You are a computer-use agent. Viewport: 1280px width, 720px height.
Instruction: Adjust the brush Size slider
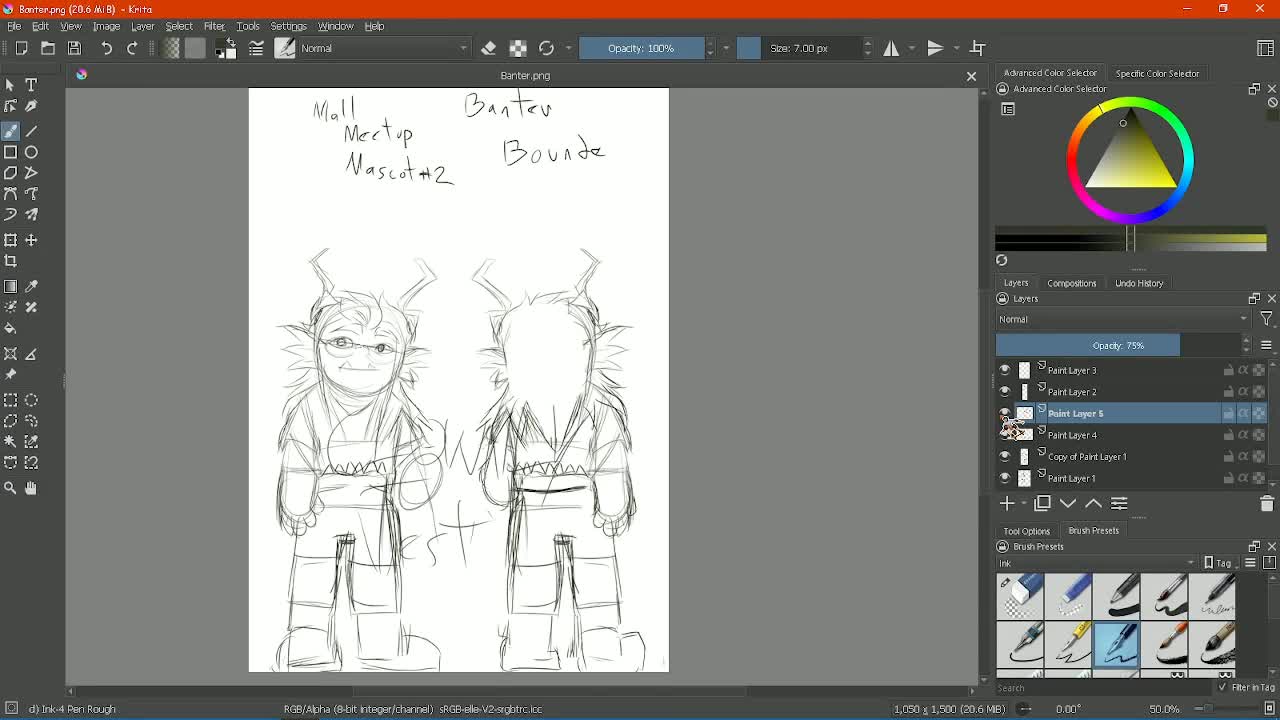799,48
